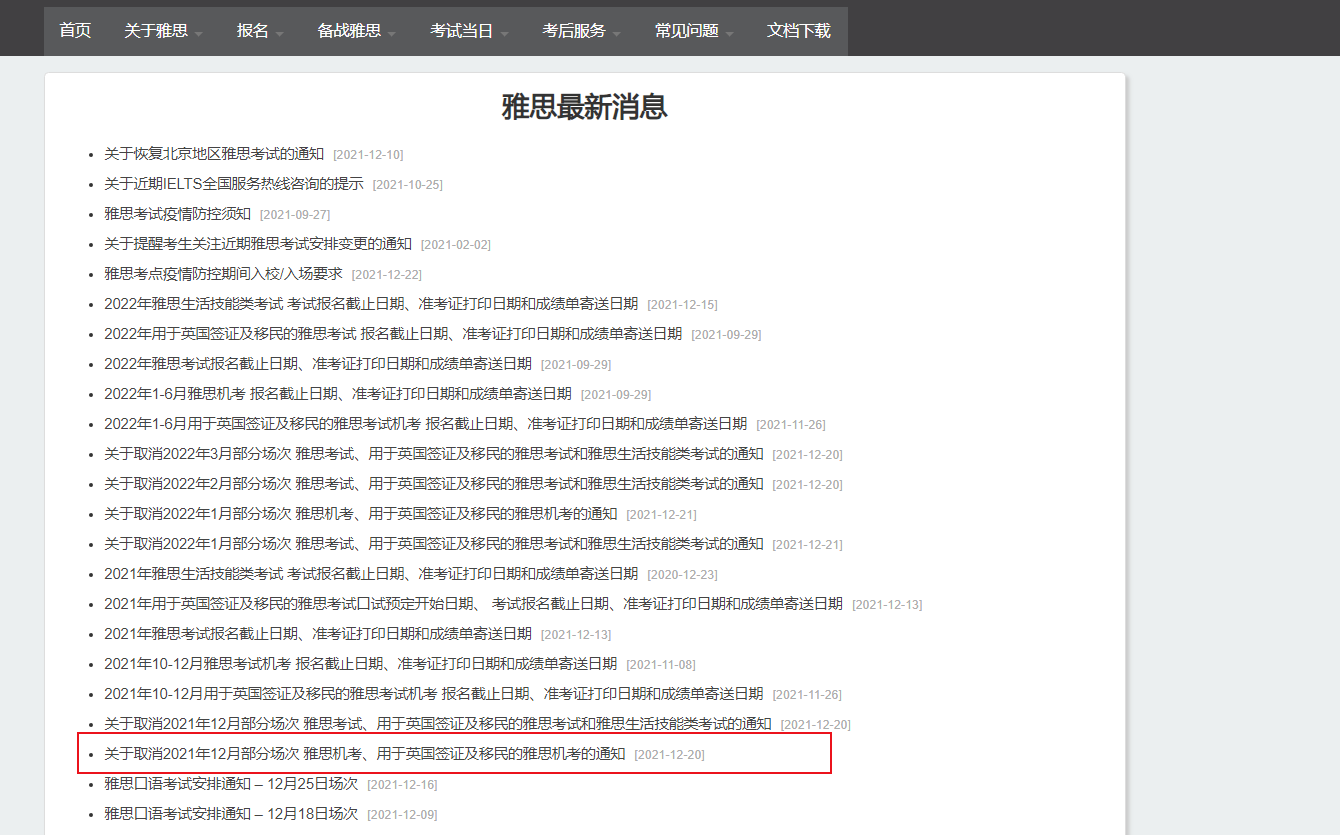This screenshot has width=1340, height=835.
Task: Open notice cancelling 2022年3月 雅思考试 sessions
Action: [x=433, y=454]
